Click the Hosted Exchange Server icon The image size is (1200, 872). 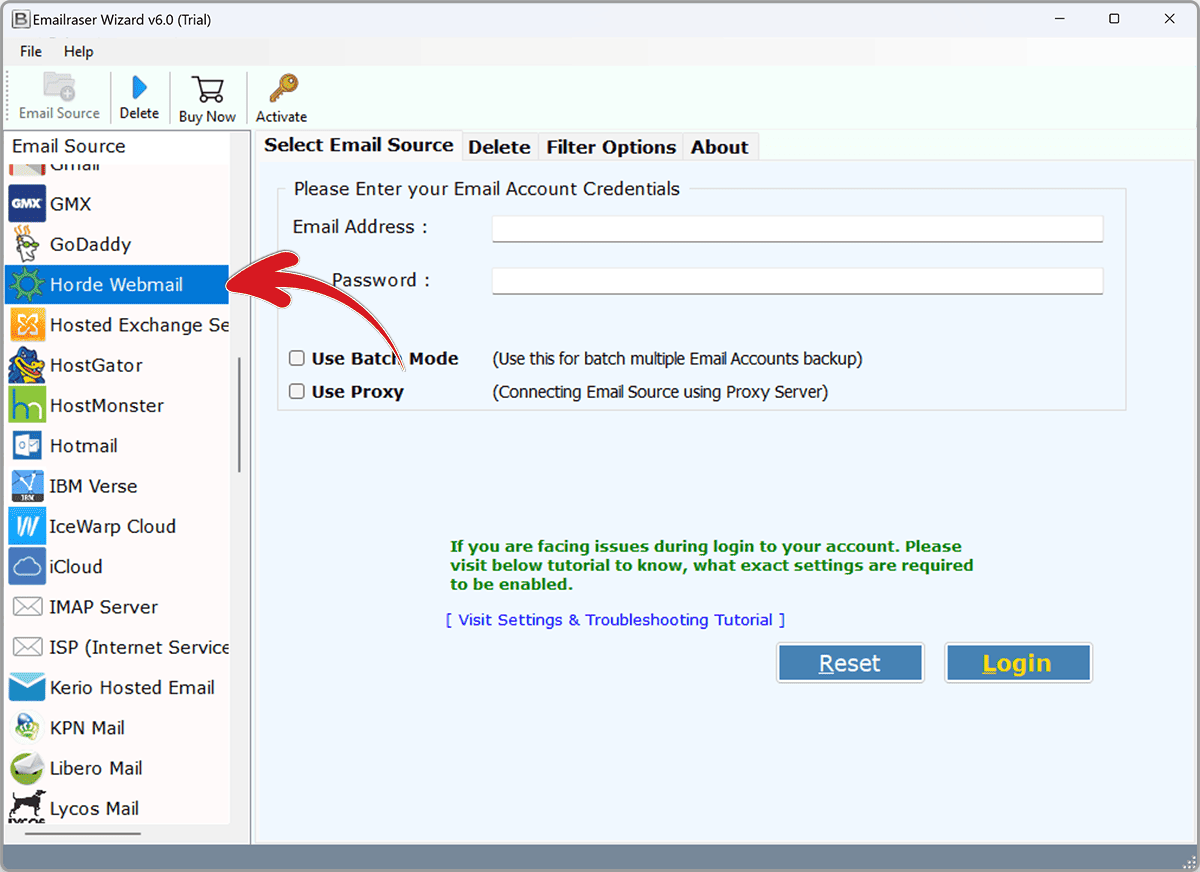tap(27, 325)
